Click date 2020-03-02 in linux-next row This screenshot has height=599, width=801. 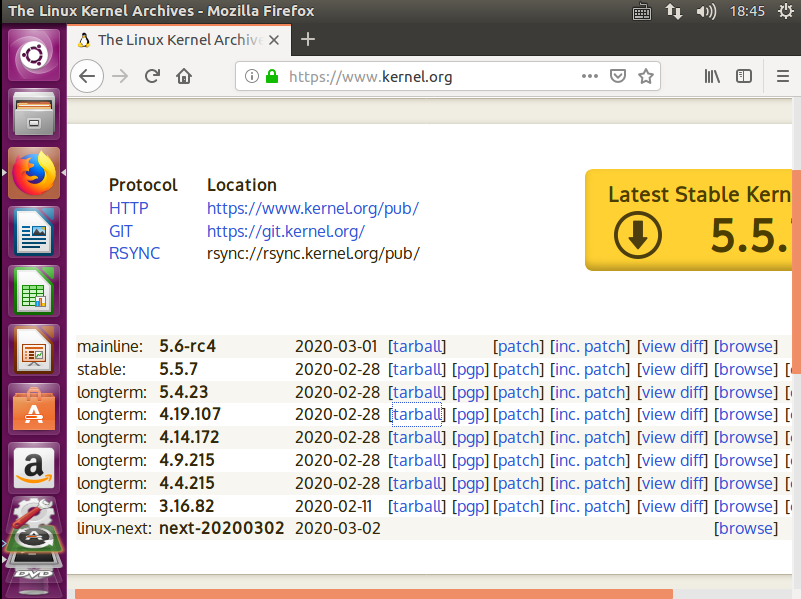click(x=338, y=528)
